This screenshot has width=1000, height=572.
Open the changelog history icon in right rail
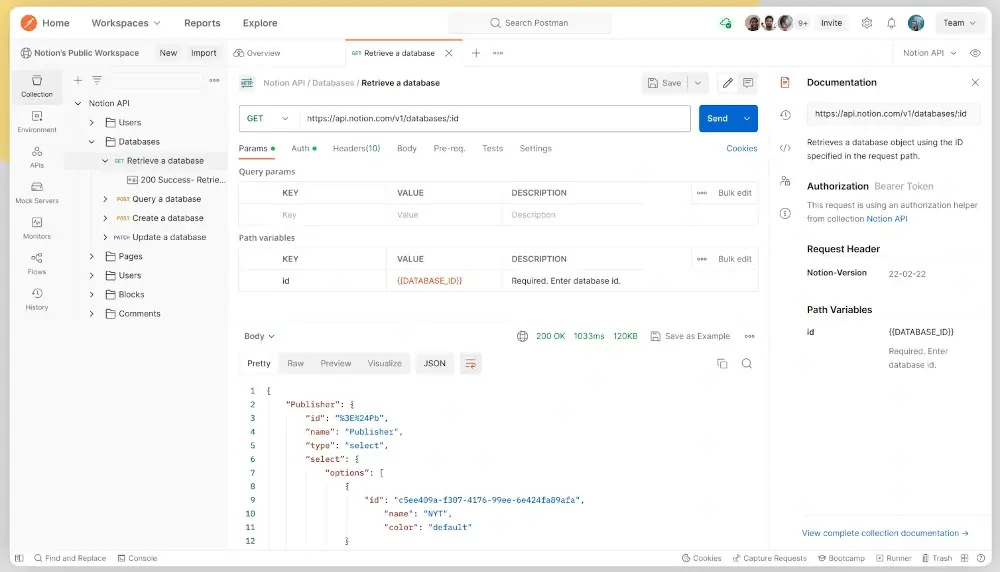tap(785, 115)
